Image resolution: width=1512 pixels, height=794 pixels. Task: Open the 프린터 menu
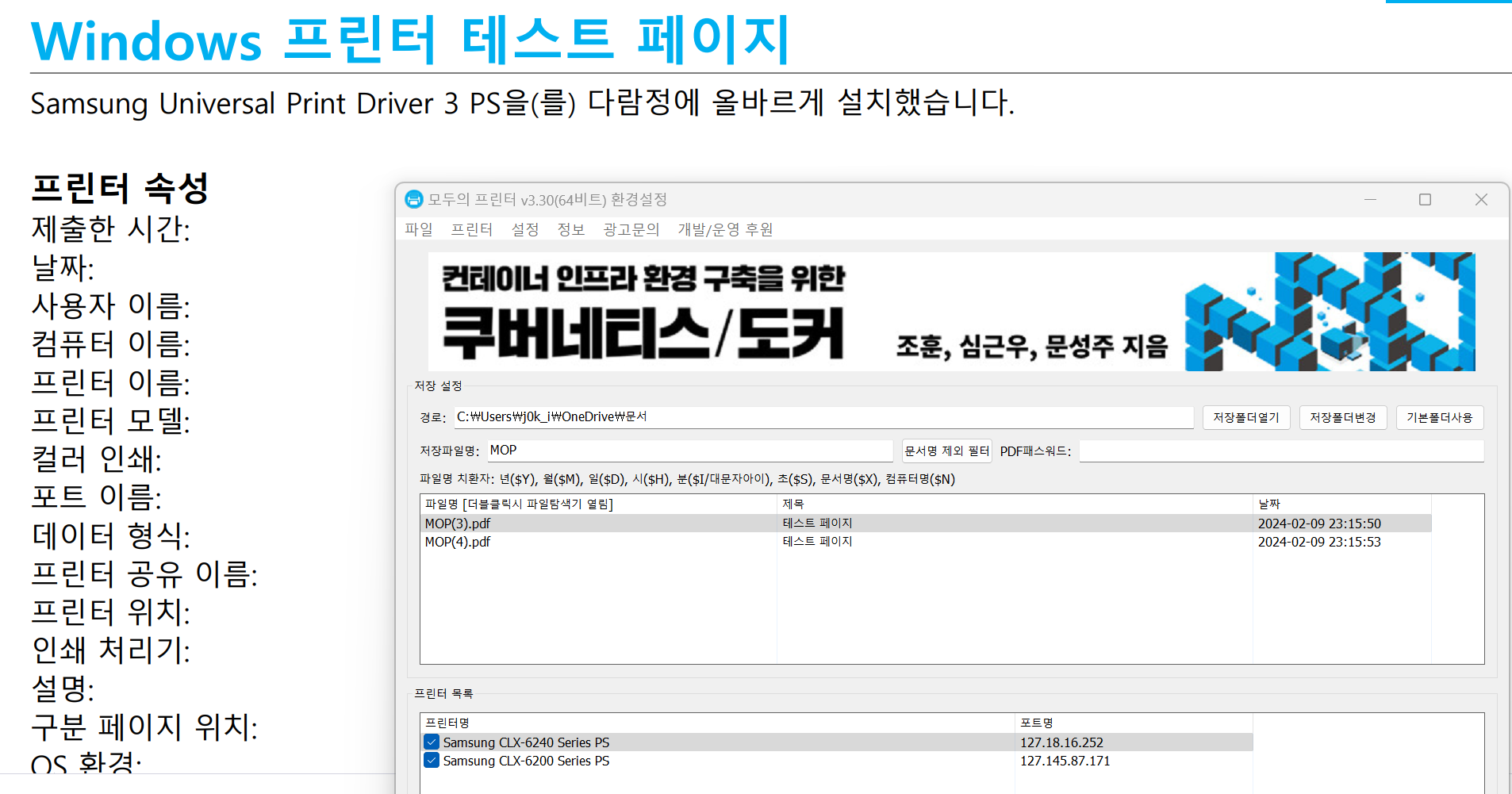[x=471, y=229]
